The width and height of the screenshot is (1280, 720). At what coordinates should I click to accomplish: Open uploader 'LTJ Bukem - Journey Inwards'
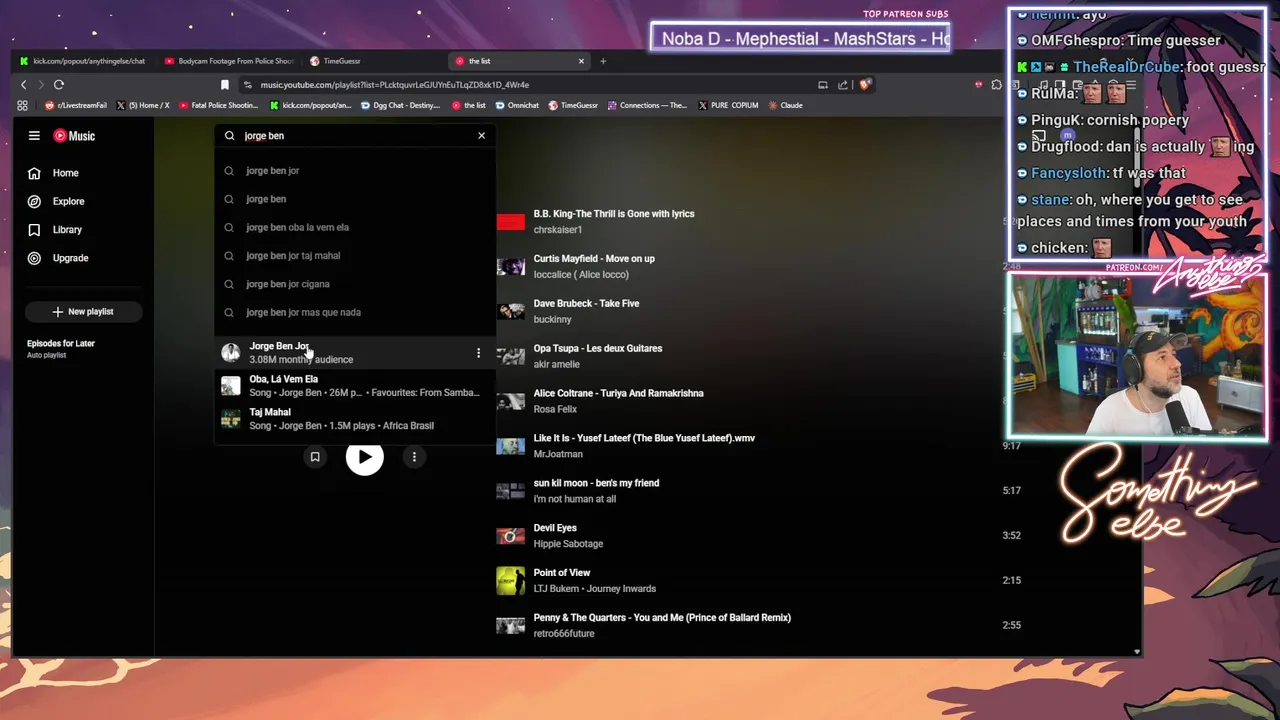pyautogui.click(x=594, y=589)
